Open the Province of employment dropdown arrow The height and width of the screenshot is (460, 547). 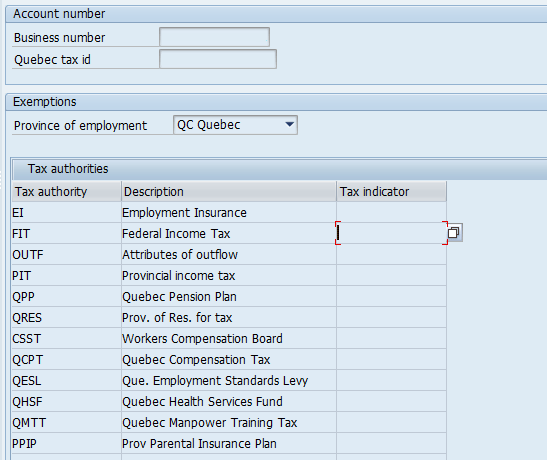(x=289, y=125)
